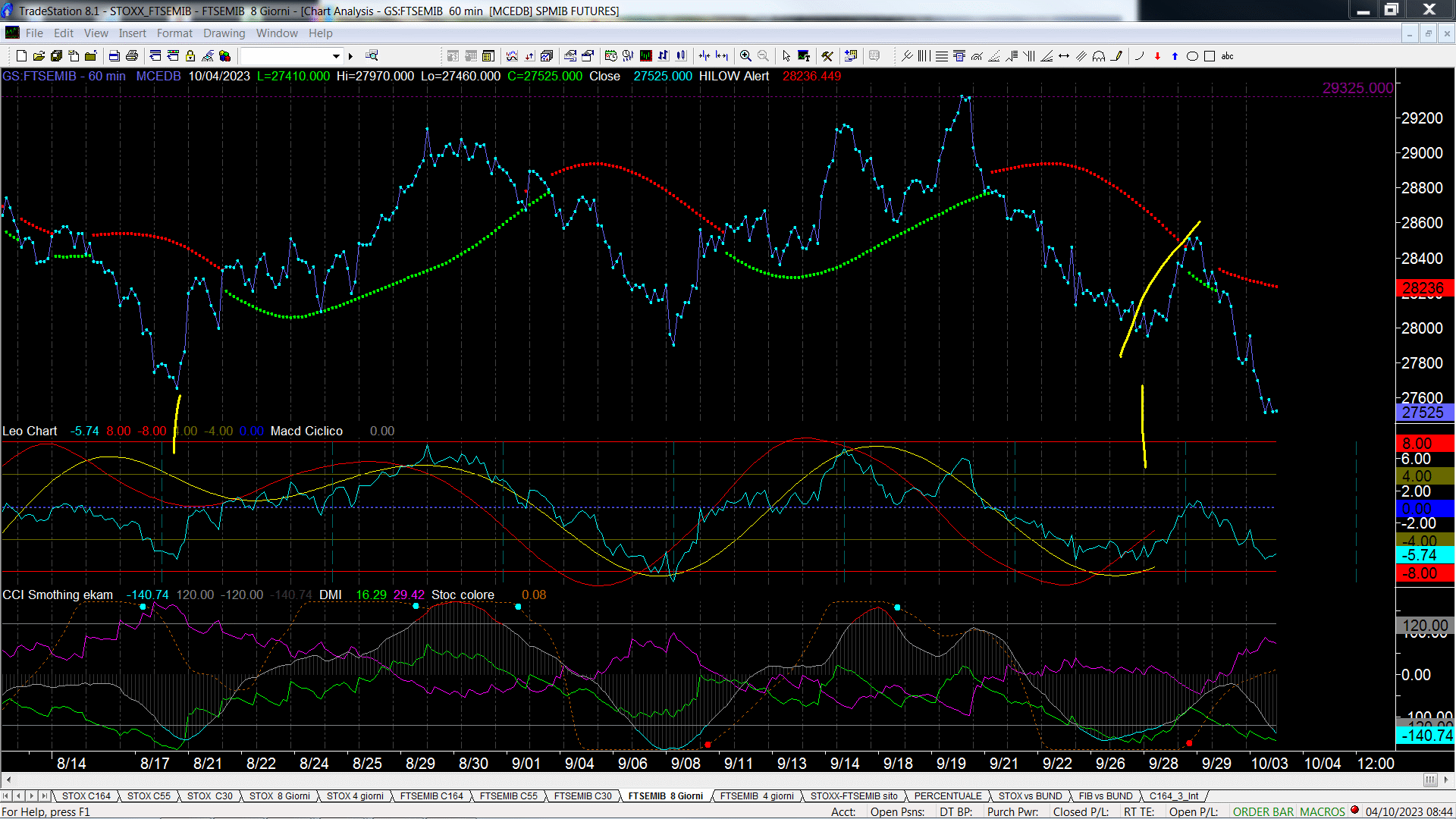Click the horizontal scrollbar right arrow

[1446, 780]
